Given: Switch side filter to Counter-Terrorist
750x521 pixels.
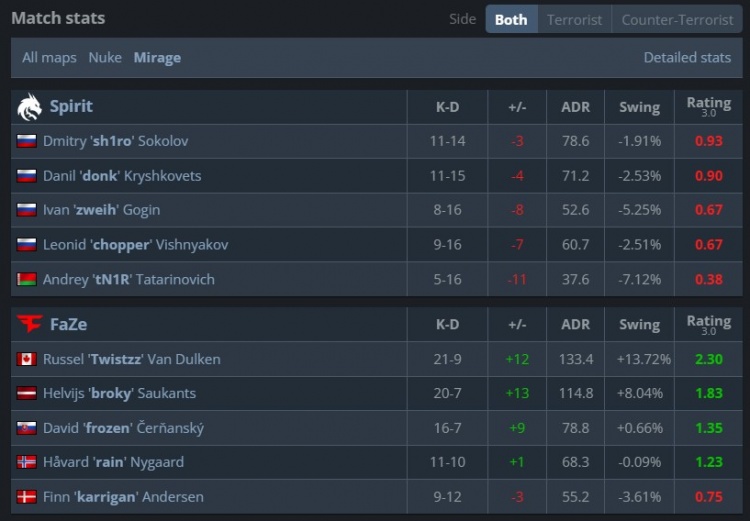Looking at the screenshot, I should [677, 19].
